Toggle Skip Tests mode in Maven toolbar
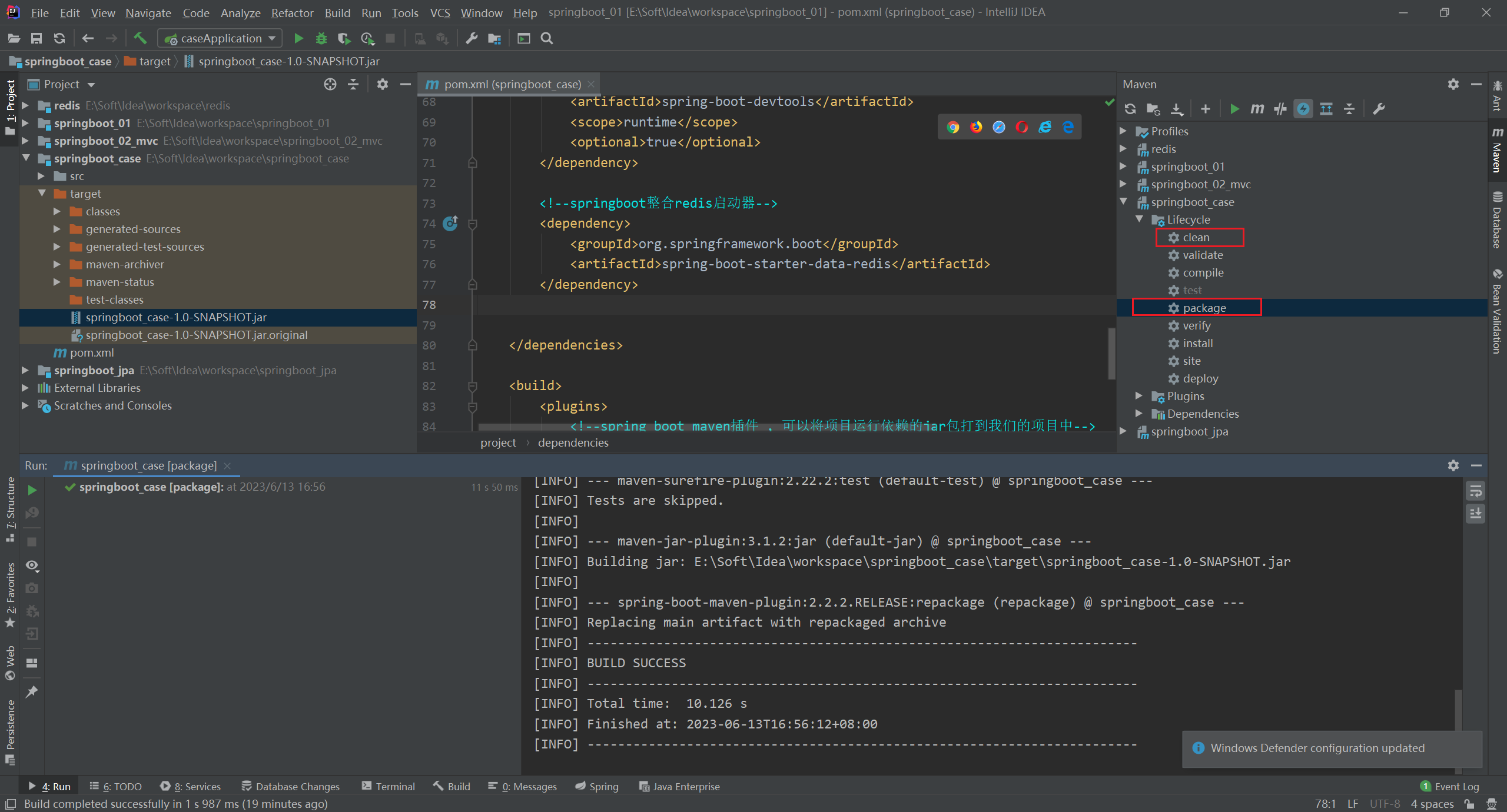The width and height of the screenshot is (1507, 812). 1303,109
